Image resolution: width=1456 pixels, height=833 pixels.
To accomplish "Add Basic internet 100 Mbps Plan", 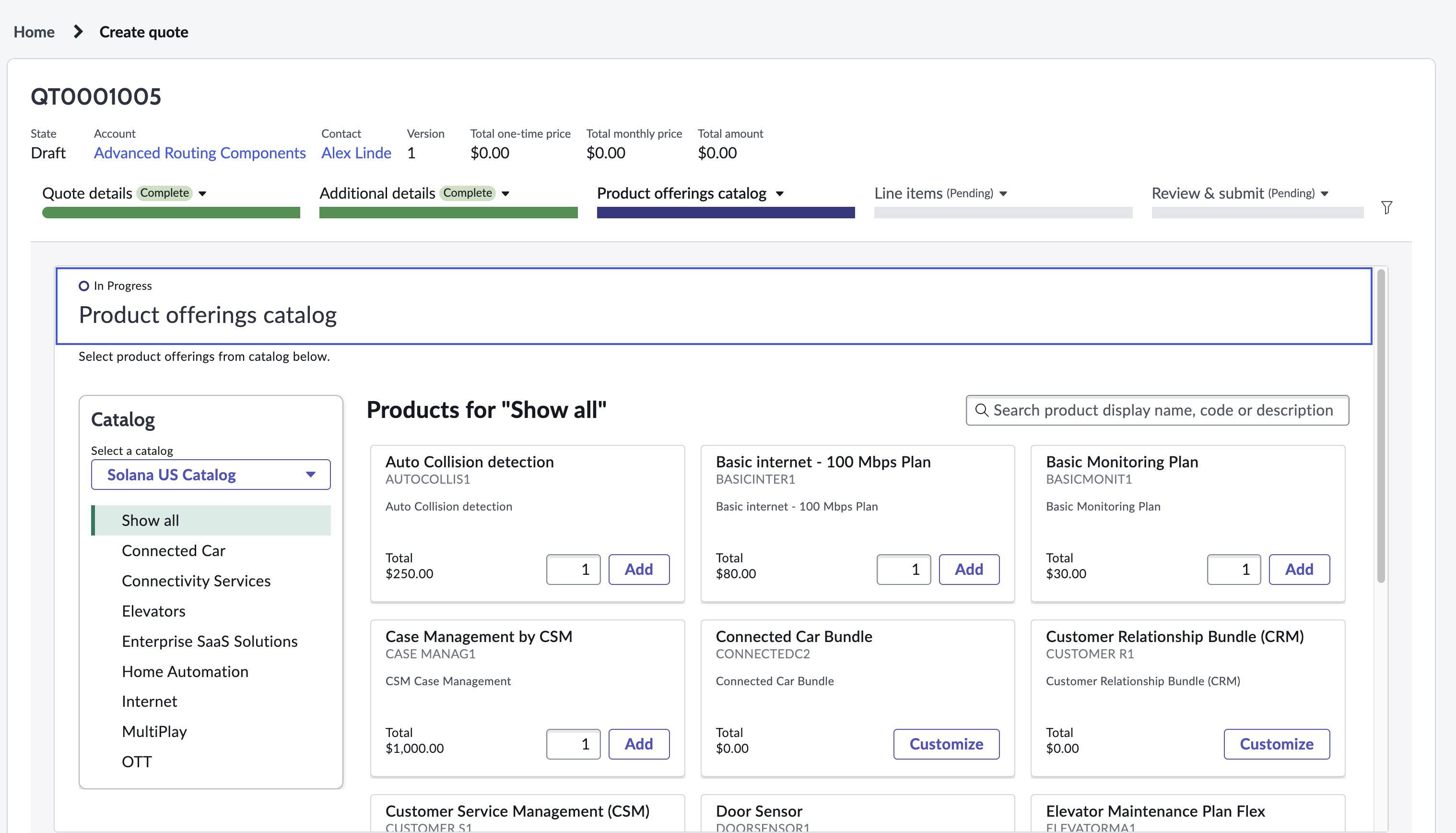I will coord(969,569).
